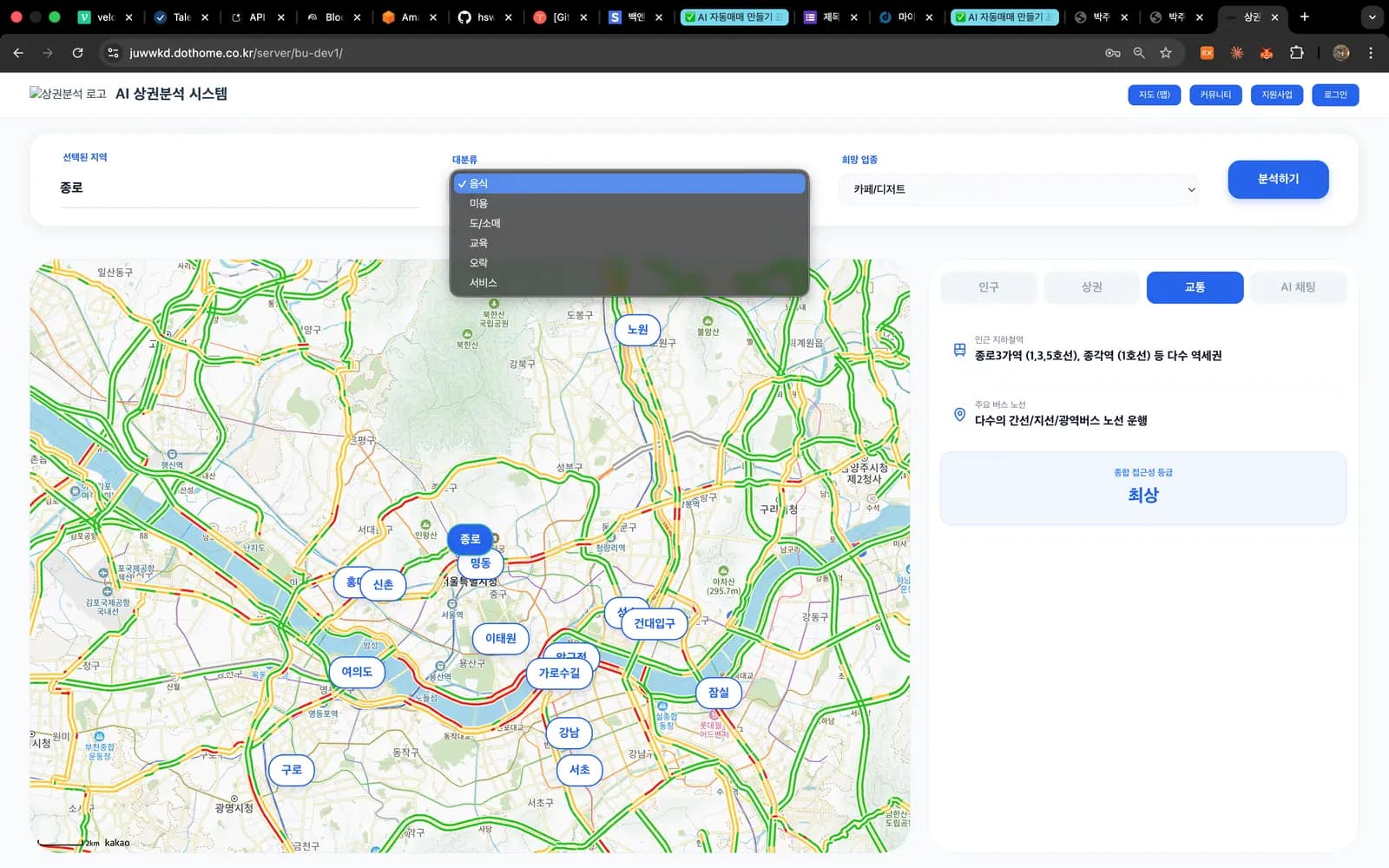
Task: Open the password key icon in the address bar
Action: [1112, 53]
